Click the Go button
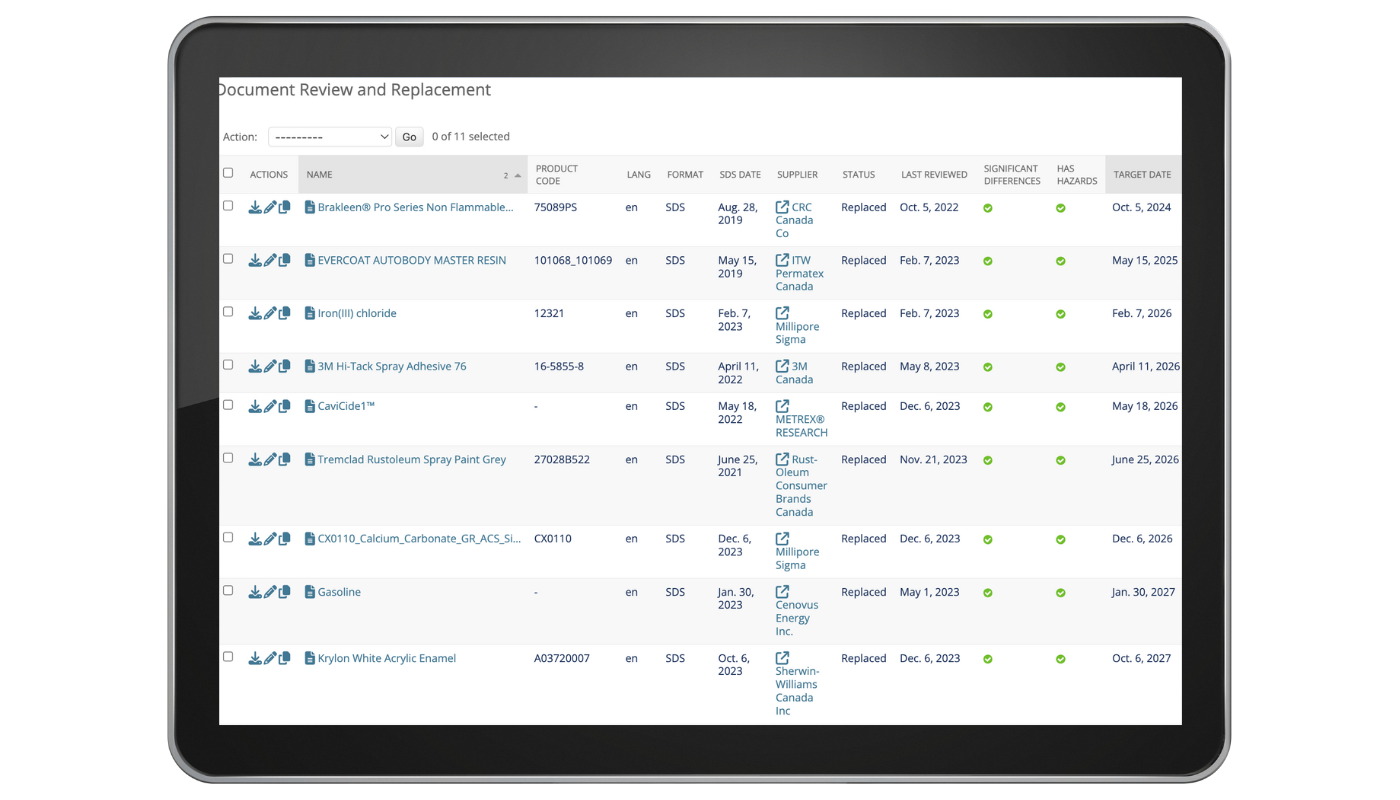 click(409, 137)
